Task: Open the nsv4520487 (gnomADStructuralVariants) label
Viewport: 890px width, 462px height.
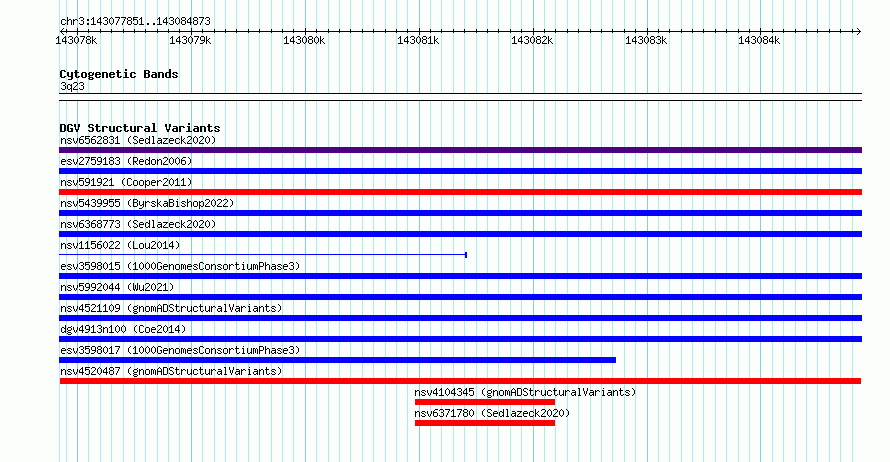Action: [x=171, y=371]
